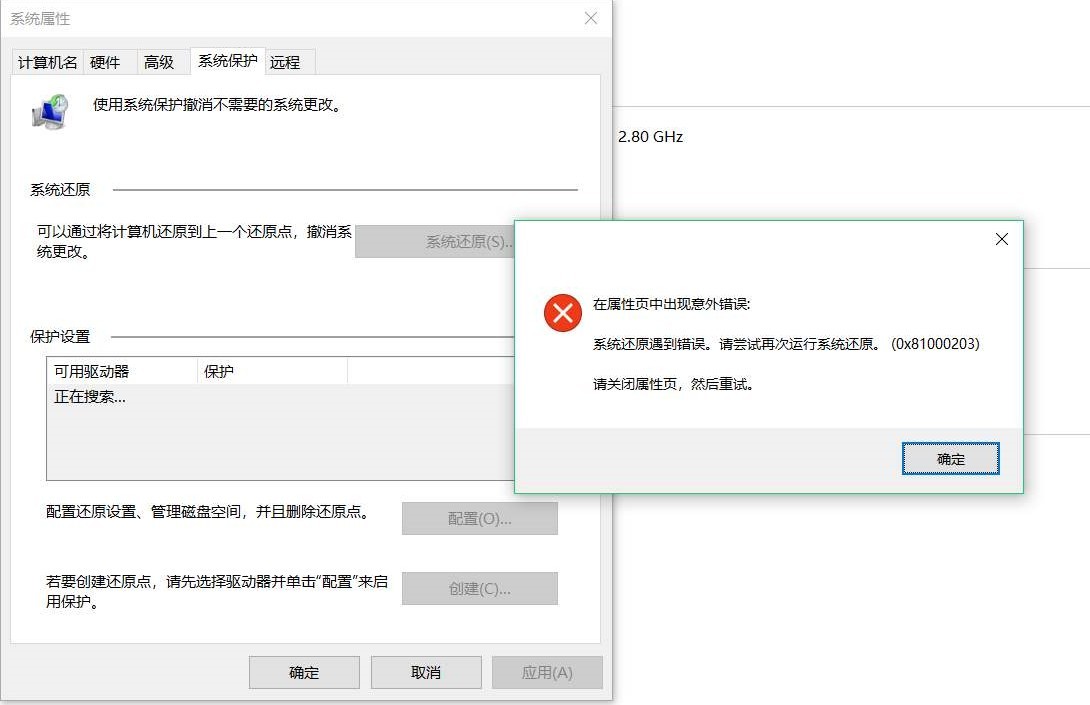The image size is (1090, 705).
Task: Close the error message dialog
Action: tap(1001, 240)
